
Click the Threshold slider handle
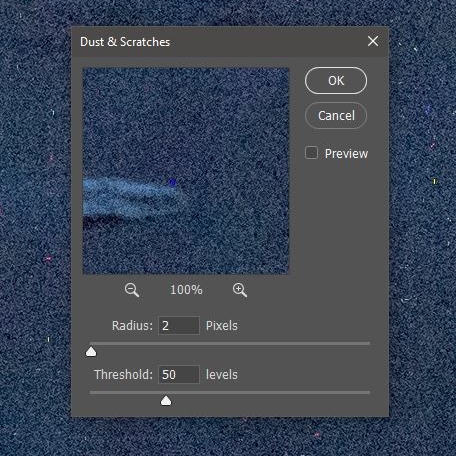coord(166,401)
